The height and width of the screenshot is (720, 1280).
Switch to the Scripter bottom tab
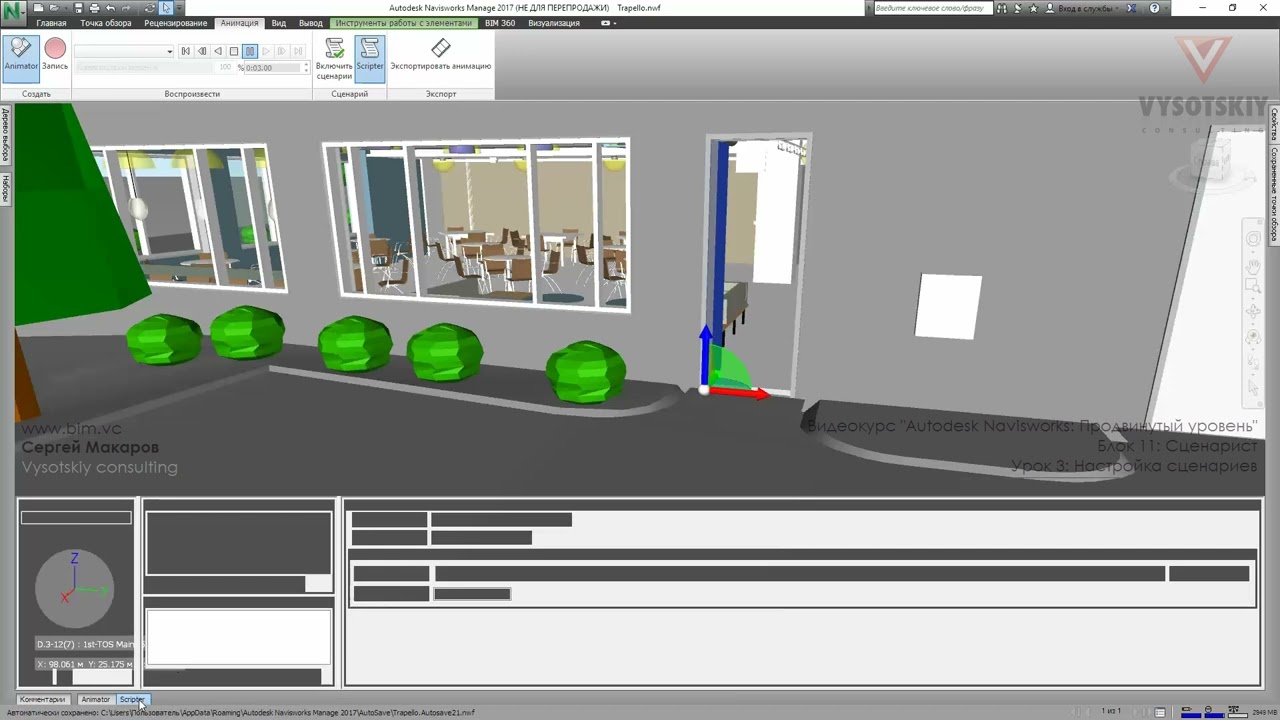tap(132, 700)
